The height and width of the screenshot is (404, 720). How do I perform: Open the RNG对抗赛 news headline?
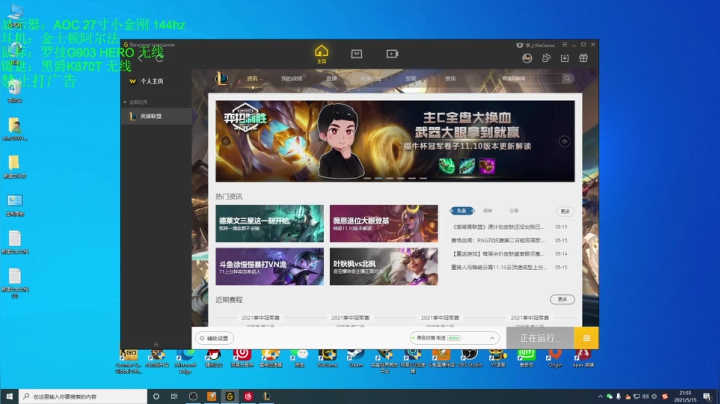point(498,240)
